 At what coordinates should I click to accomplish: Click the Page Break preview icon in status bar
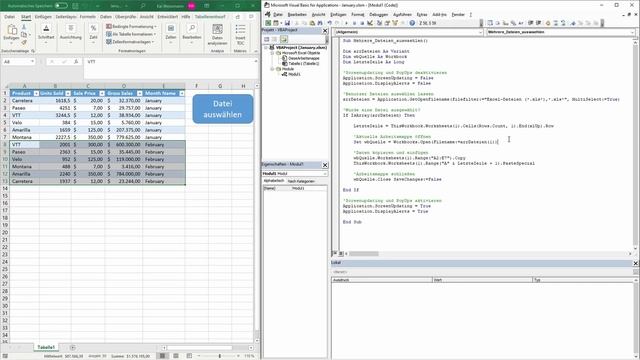pyautogui.click(x=189, y=356)
